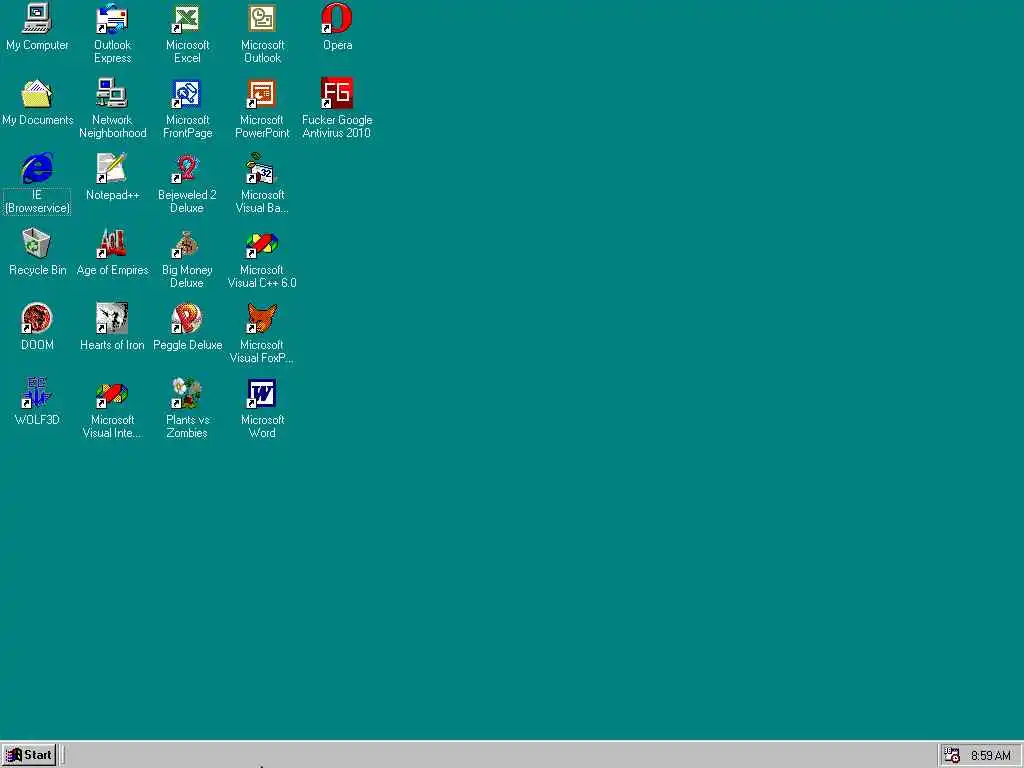The width and height of the screenshot is (1024, 768).
Task: Select the Microsoft Word shortcut icon
Action: coord(262,394)
